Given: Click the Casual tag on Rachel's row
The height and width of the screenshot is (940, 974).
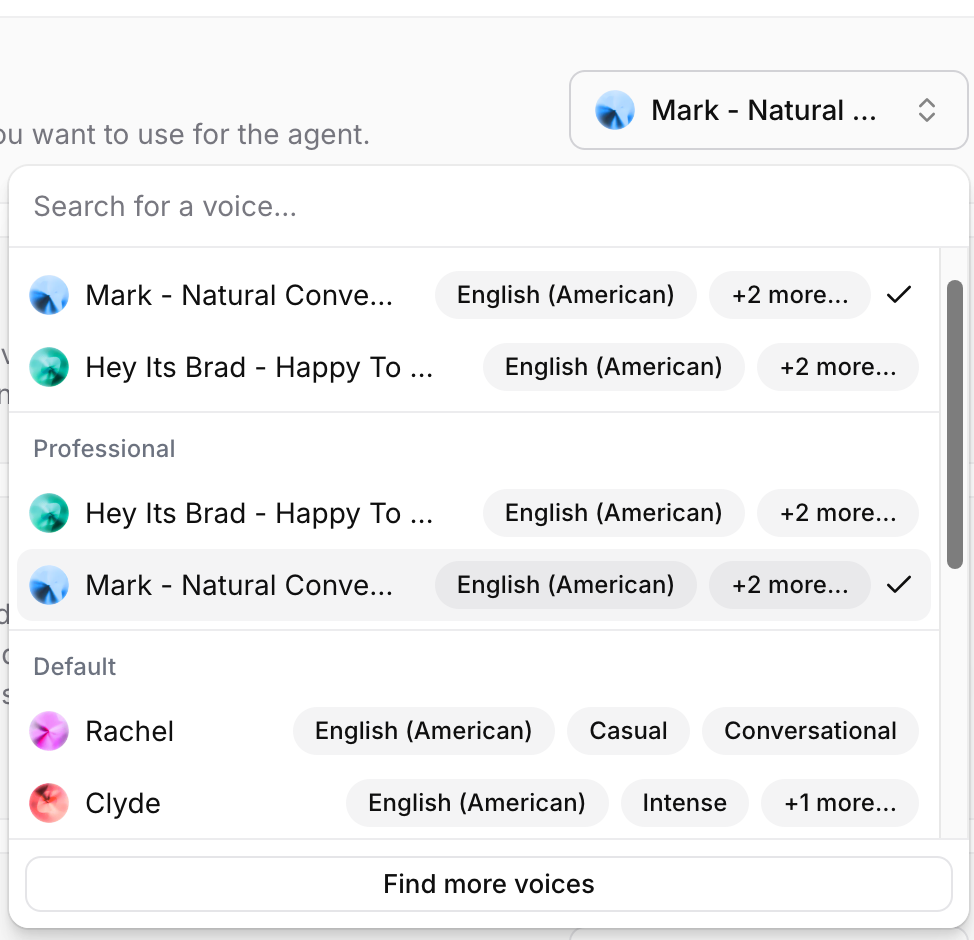Looking at the screenshot, I should point(628,731).
